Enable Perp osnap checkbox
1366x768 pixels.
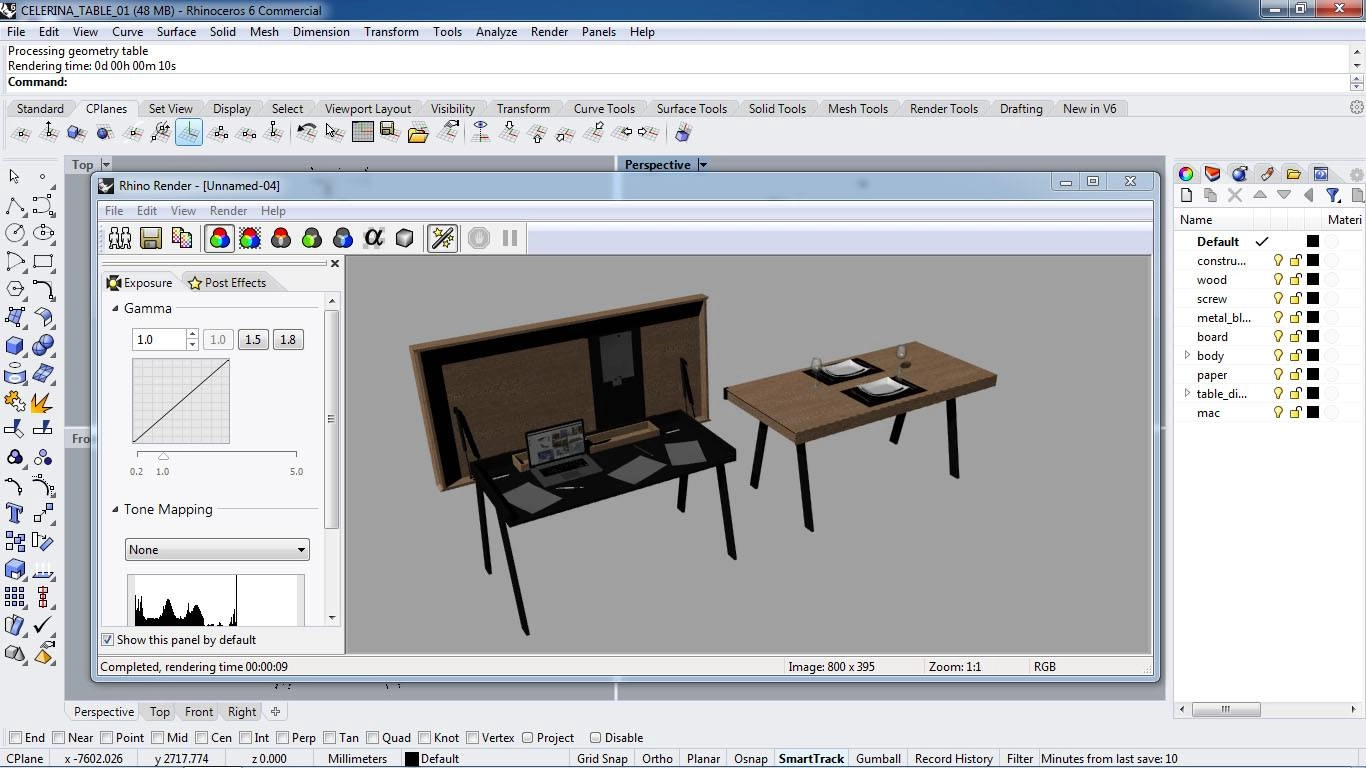282,738
